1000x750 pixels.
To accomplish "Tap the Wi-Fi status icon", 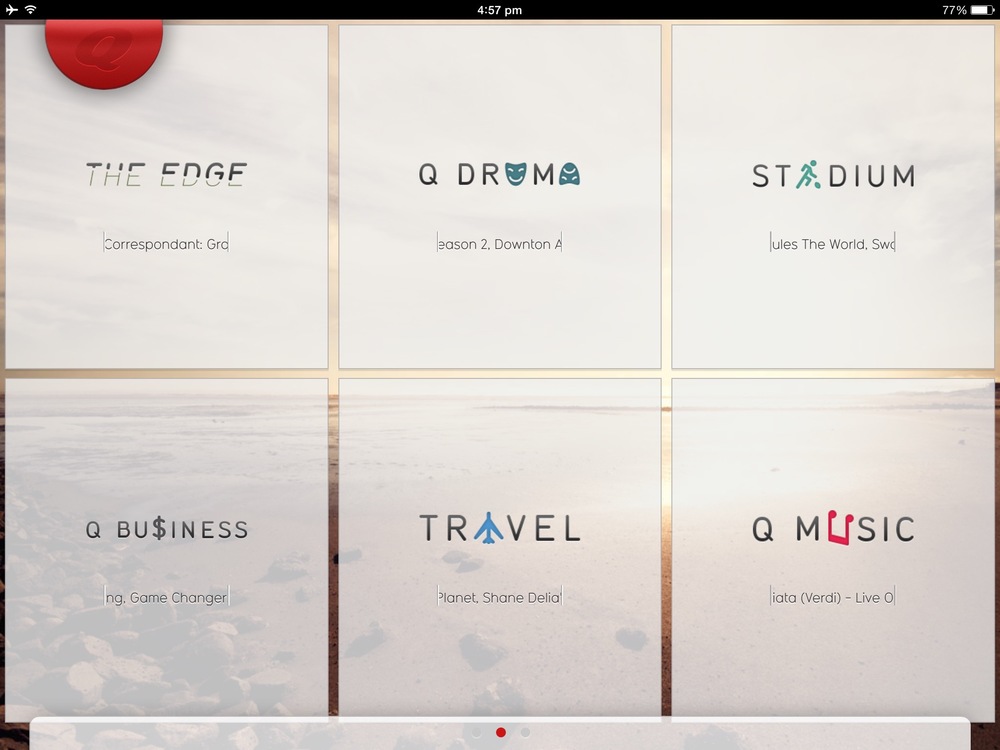I will pos(30,10).
